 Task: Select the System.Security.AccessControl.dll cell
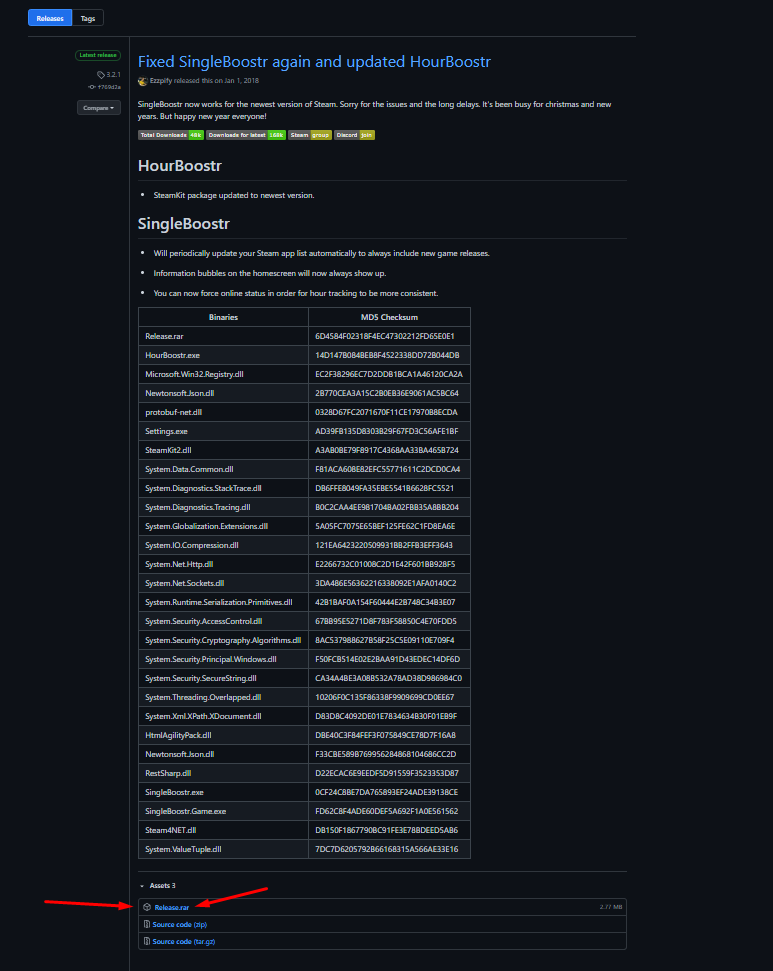pos(224,621)
